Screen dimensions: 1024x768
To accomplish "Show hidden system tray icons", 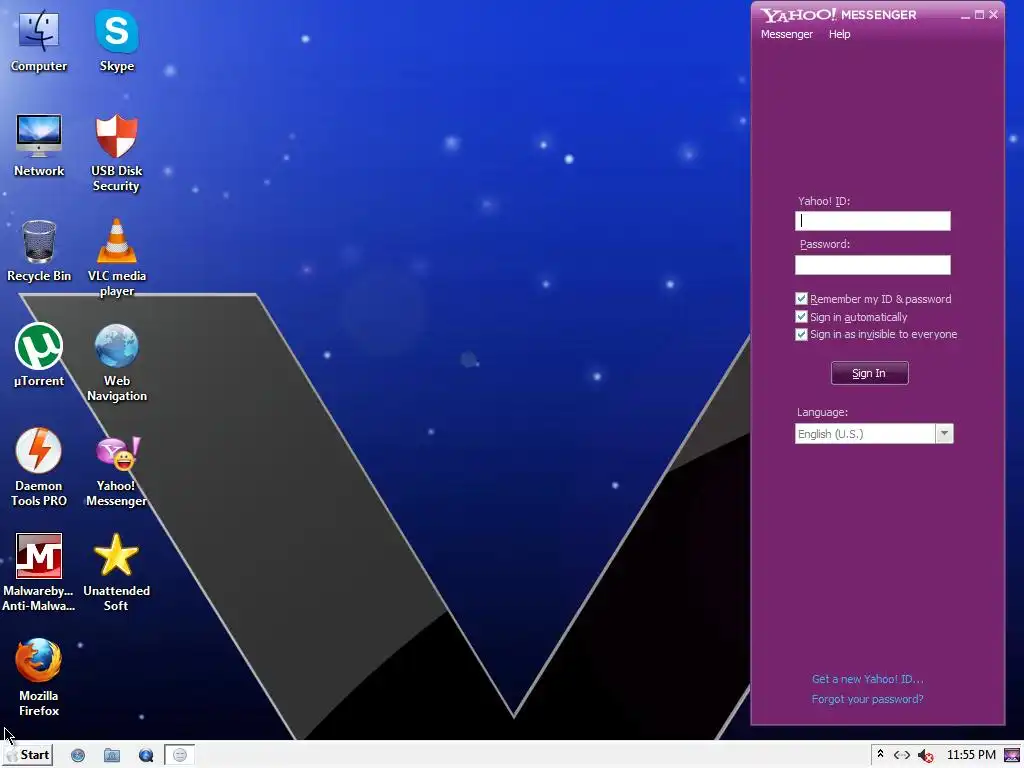I will [880, 754].
